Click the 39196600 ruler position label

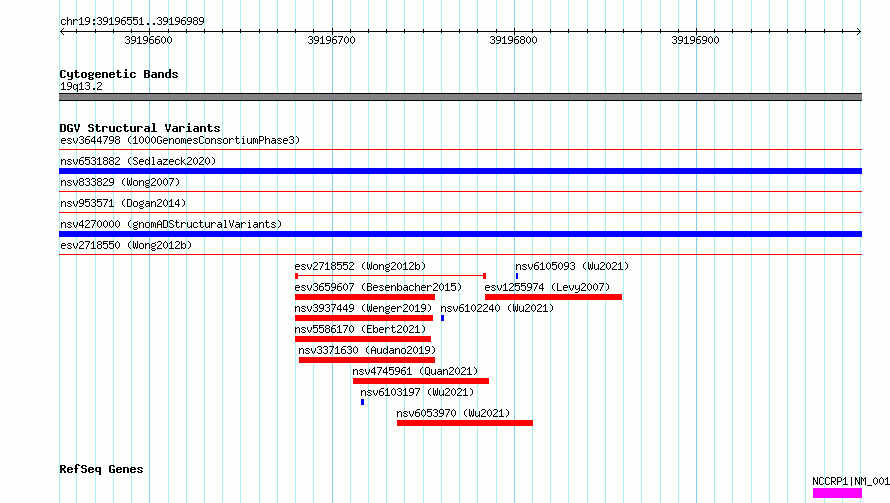(148, 40)
